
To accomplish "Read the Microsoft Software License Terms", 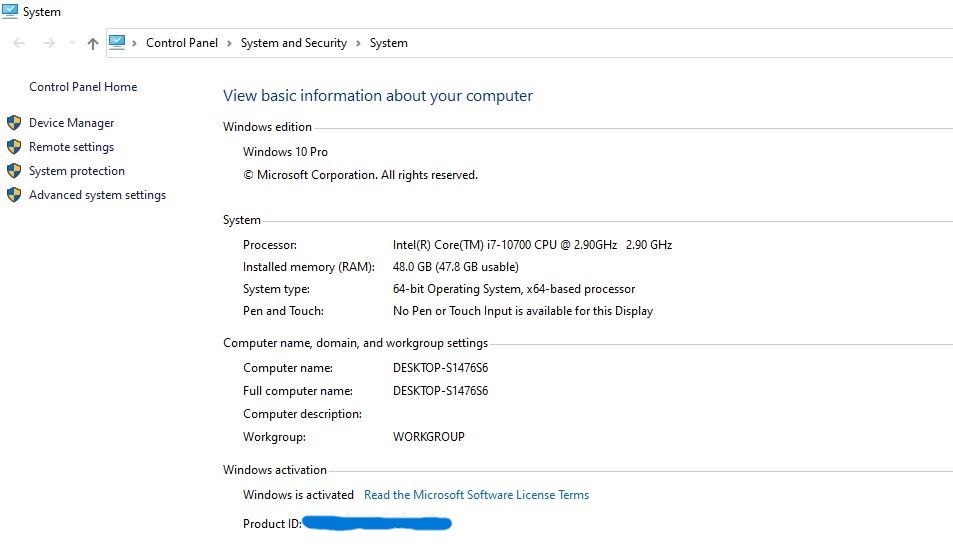I will point(476,495).
